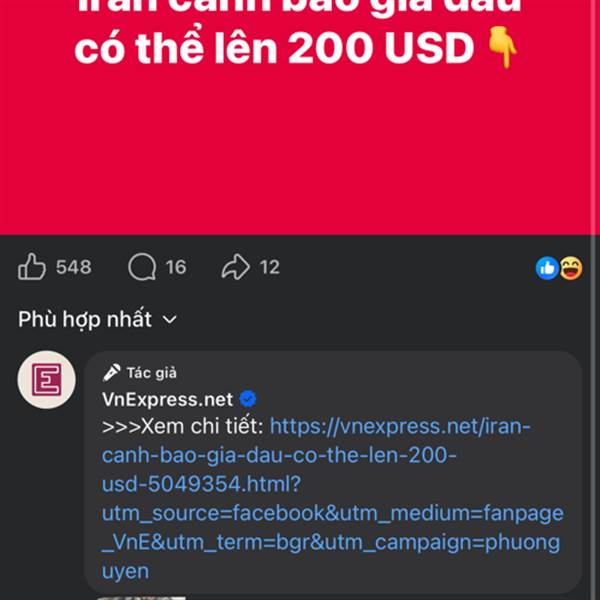The image size is (600, 600).
Task: Click the blue verified badge
Action: (x=248, y=399)
